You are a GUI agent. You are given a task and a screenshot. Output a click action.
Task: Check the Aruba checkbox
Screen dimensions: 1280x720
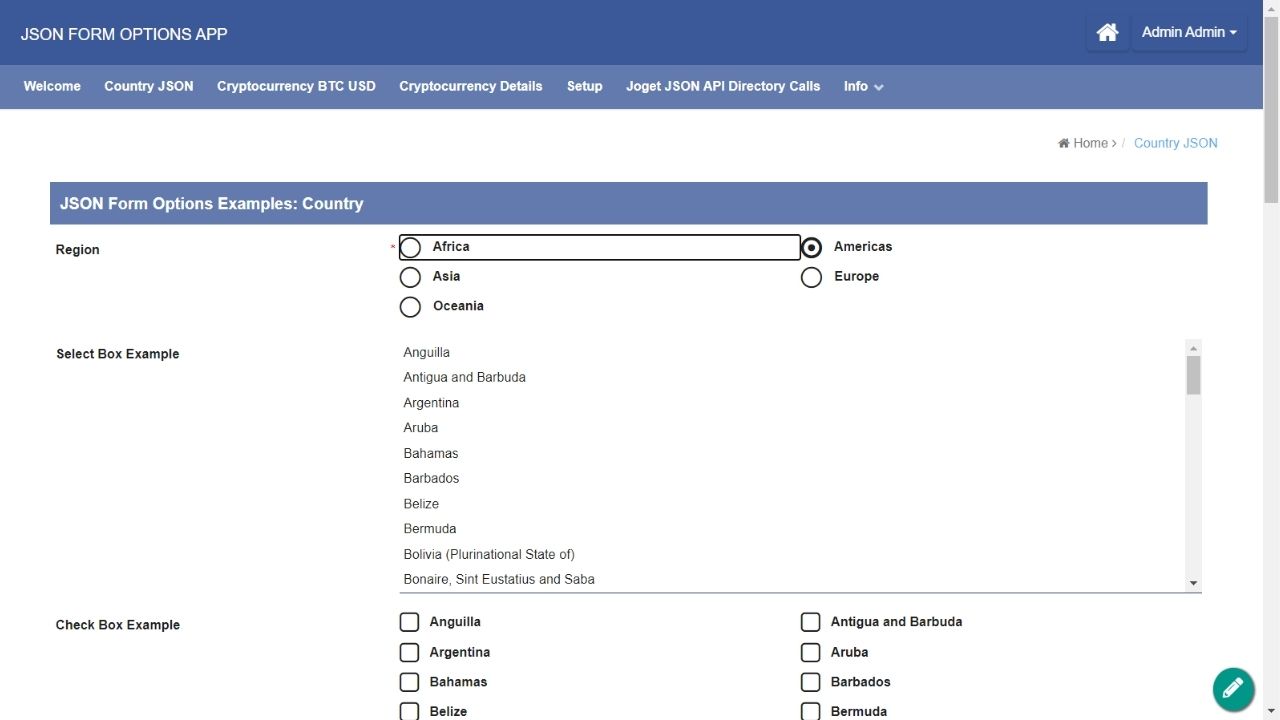tap(810, 652)
